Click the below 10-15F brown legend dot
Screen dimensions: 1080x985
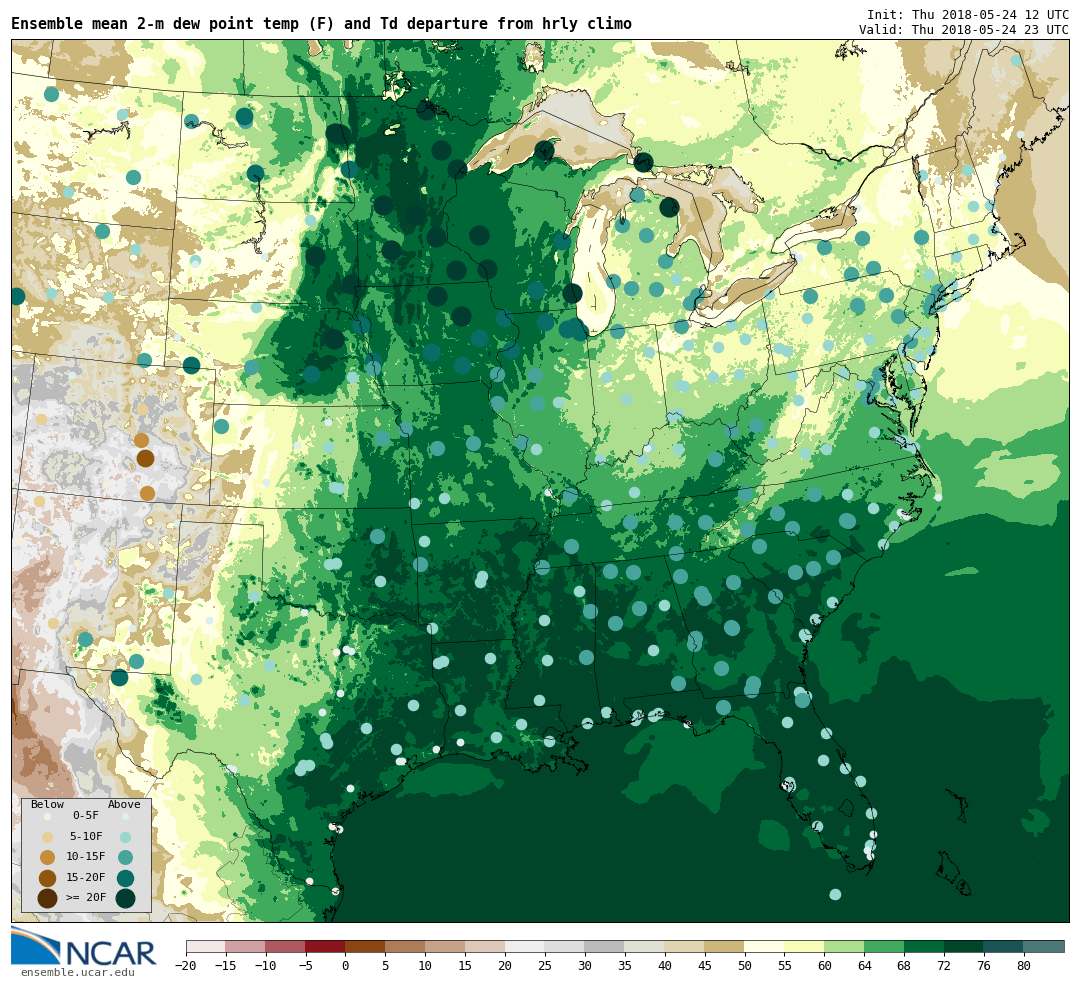coord(48,858)
